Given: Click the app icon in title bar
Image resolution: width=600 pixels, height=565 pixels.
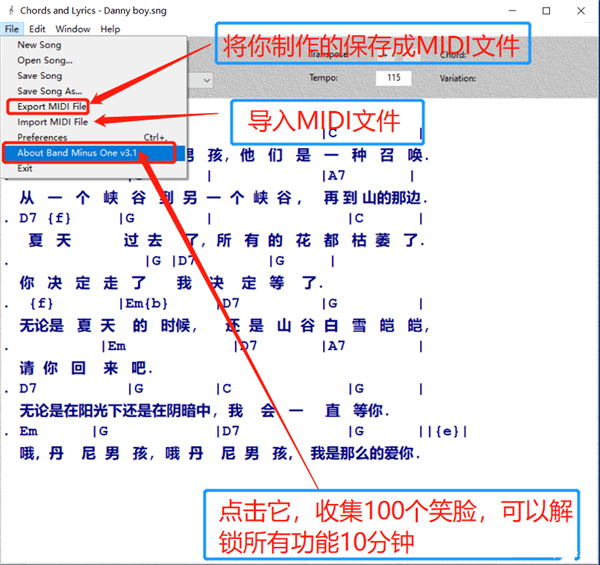Looking at the screenshot, I should click(x=10, y=10).
